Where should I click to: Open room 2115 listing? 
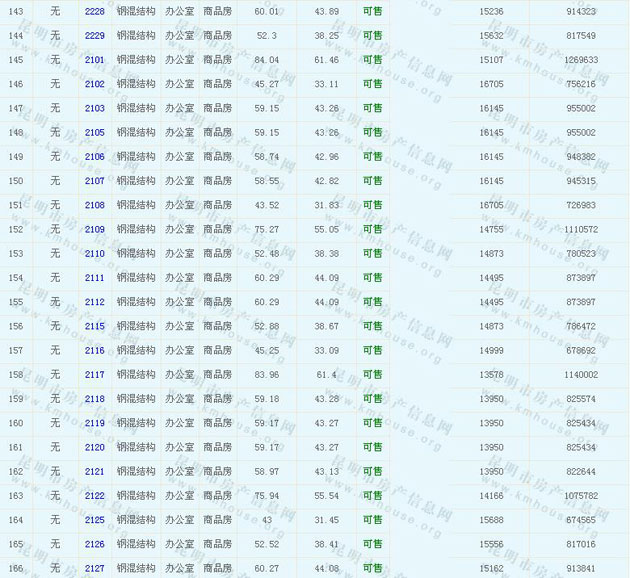coord(95,326)
